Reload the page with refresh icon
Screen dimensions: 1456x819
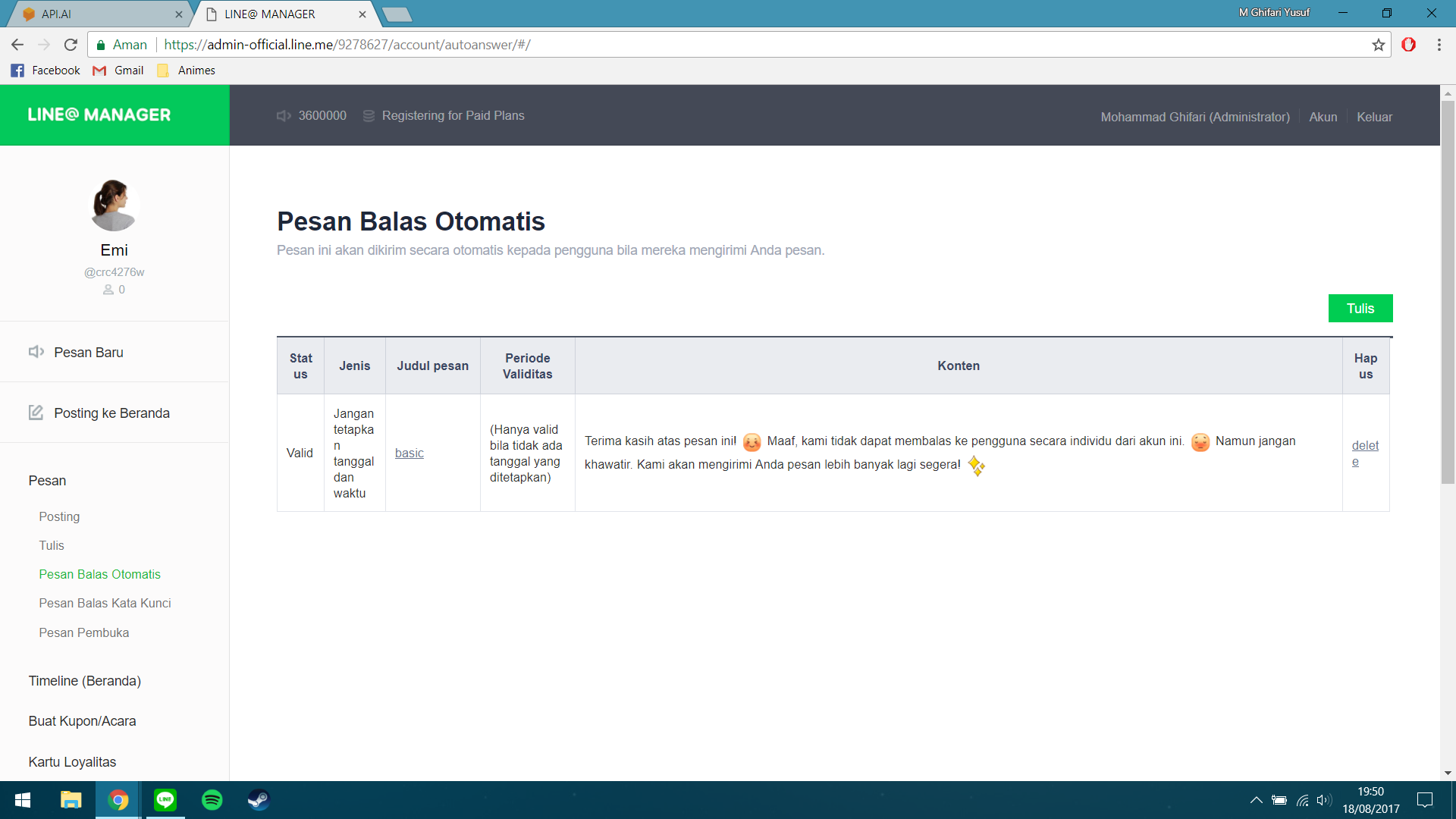click(71, 45)
